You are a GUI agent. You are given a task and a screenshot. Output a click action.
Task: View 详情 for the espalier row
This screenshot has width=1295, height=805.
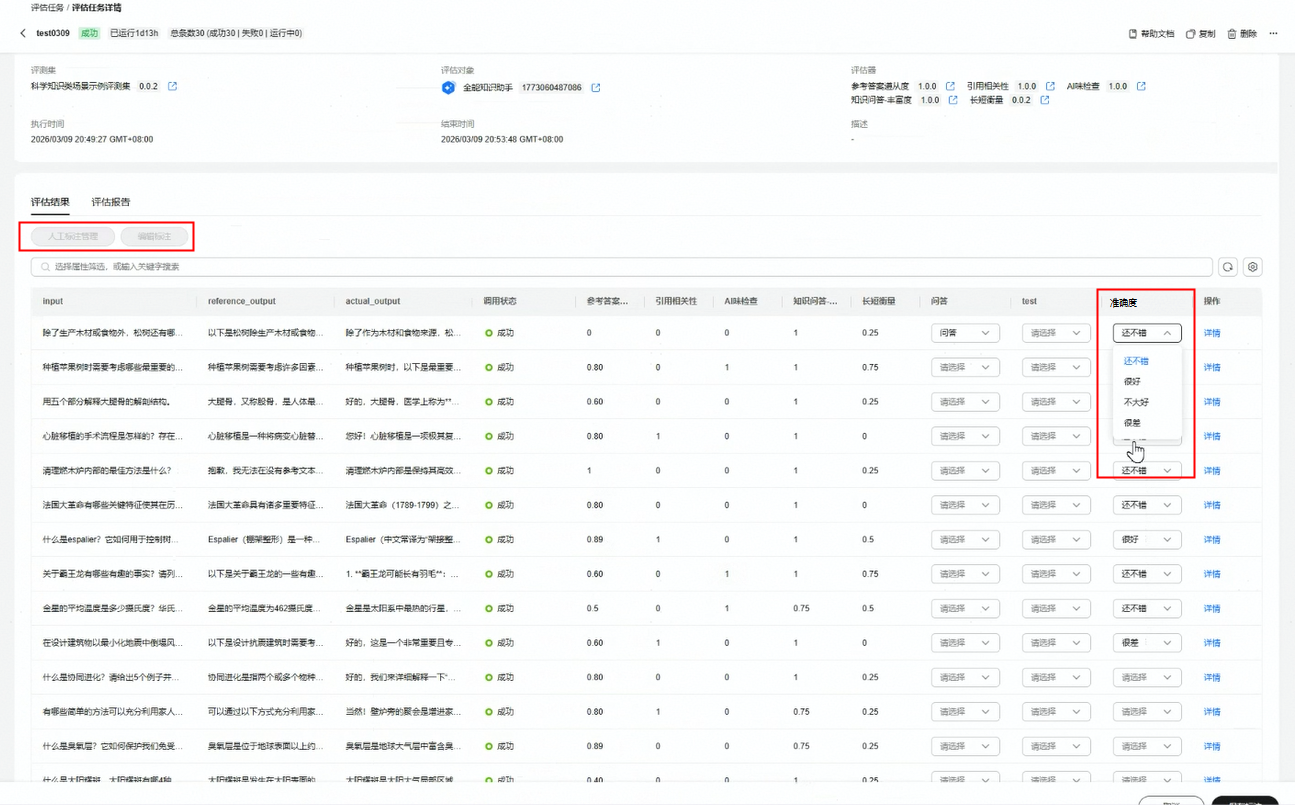(x=1212, y=540)
